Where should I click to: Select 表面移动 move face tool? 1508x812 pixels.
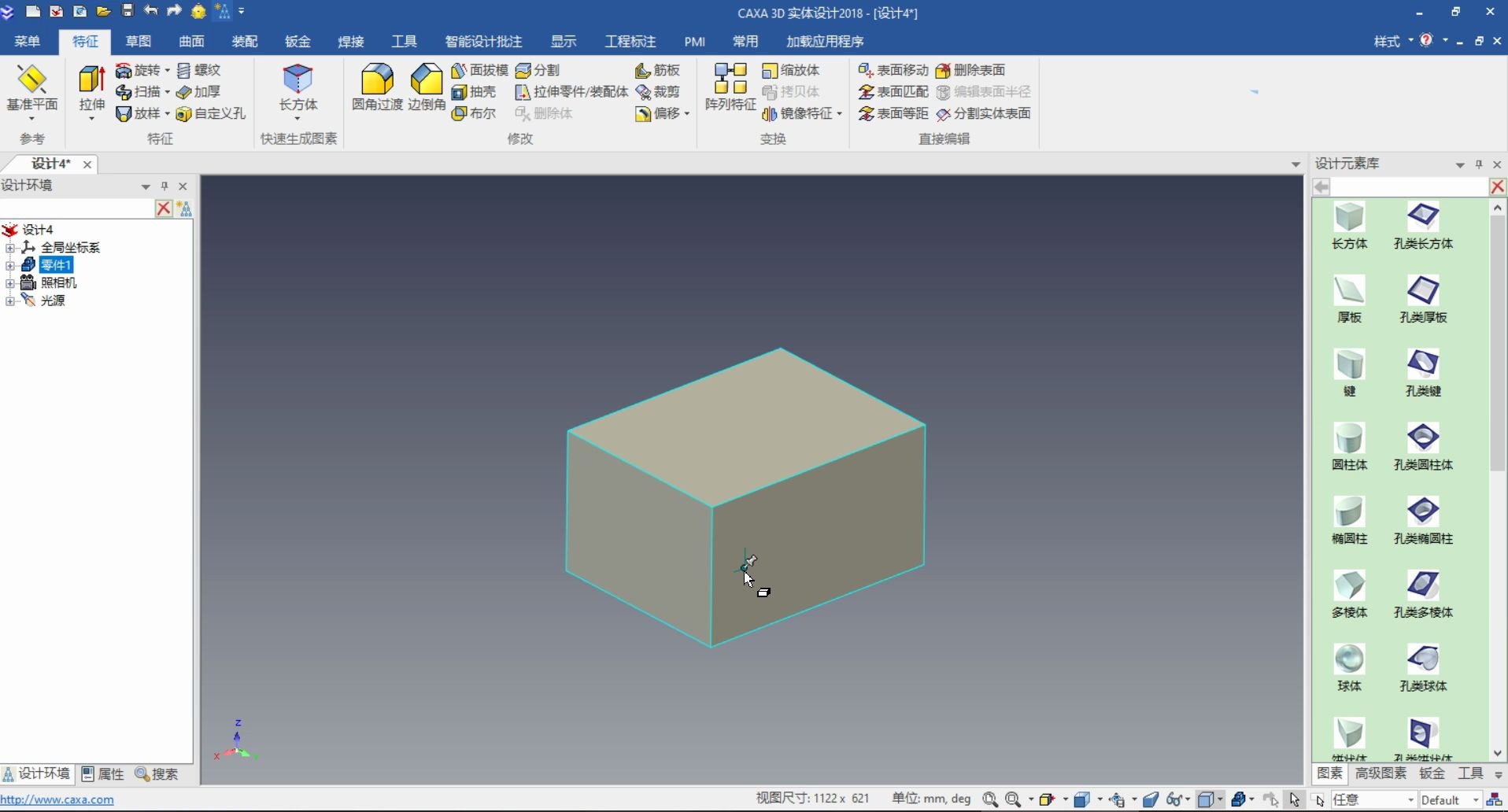tap(893, 70)
